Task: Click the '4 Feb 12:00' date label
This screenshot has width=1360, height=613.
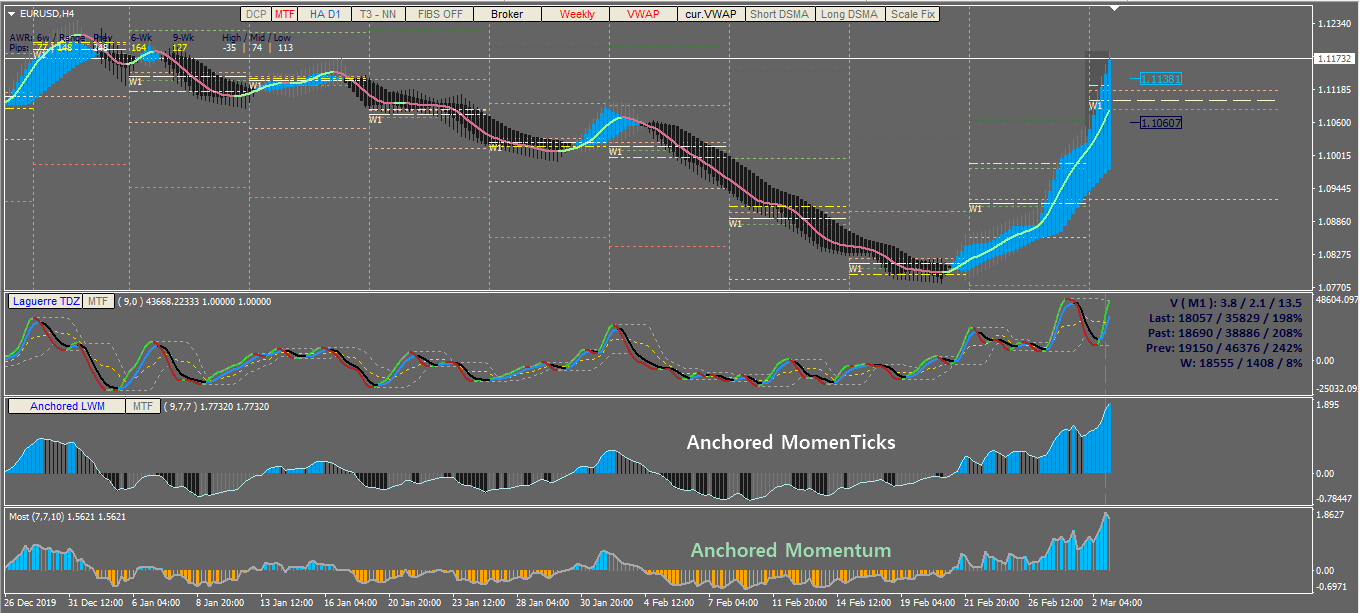Action: click(x=669, y=604)
